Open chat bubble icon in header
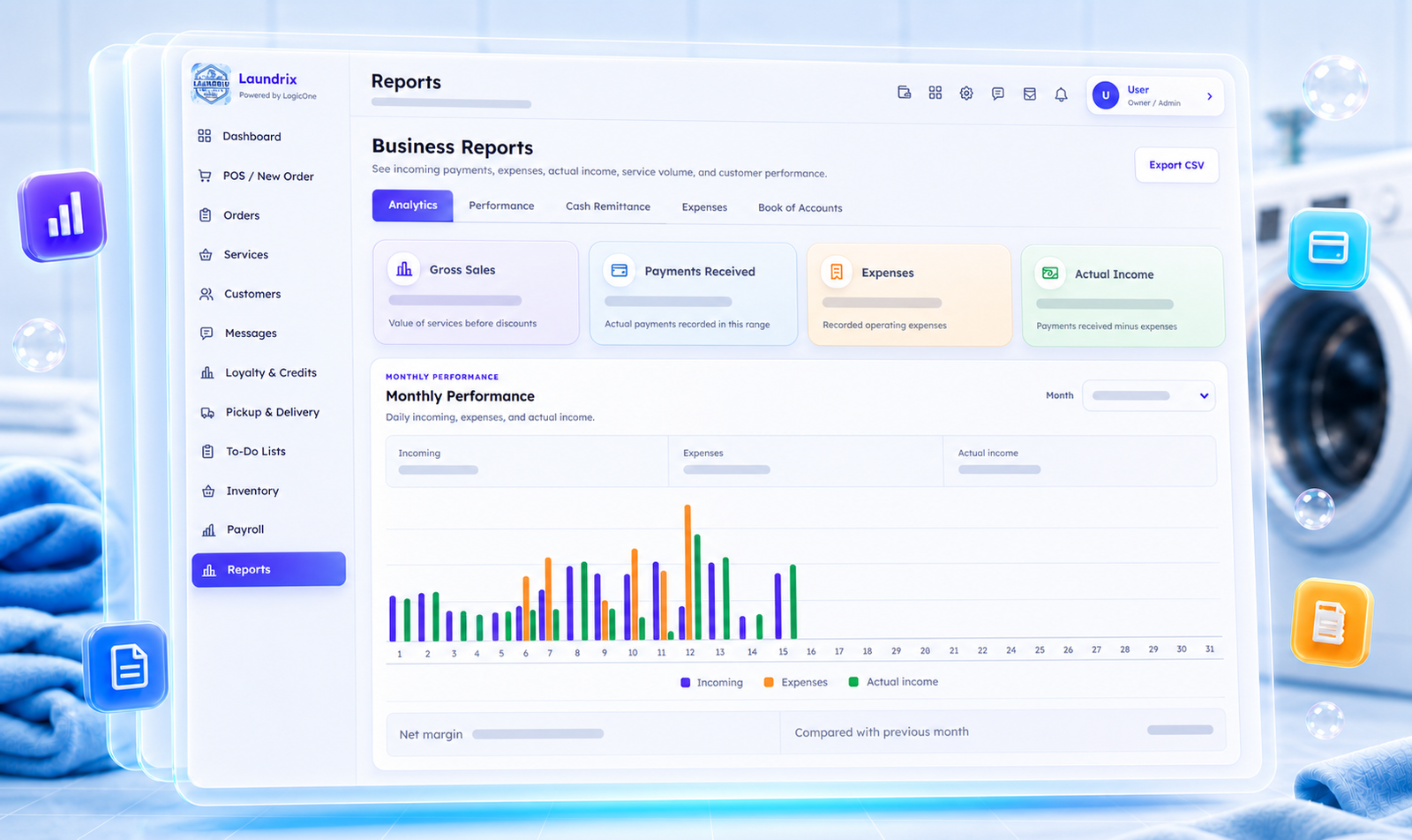The width and height of the screenshot is (1412, 840). [997, 94]
